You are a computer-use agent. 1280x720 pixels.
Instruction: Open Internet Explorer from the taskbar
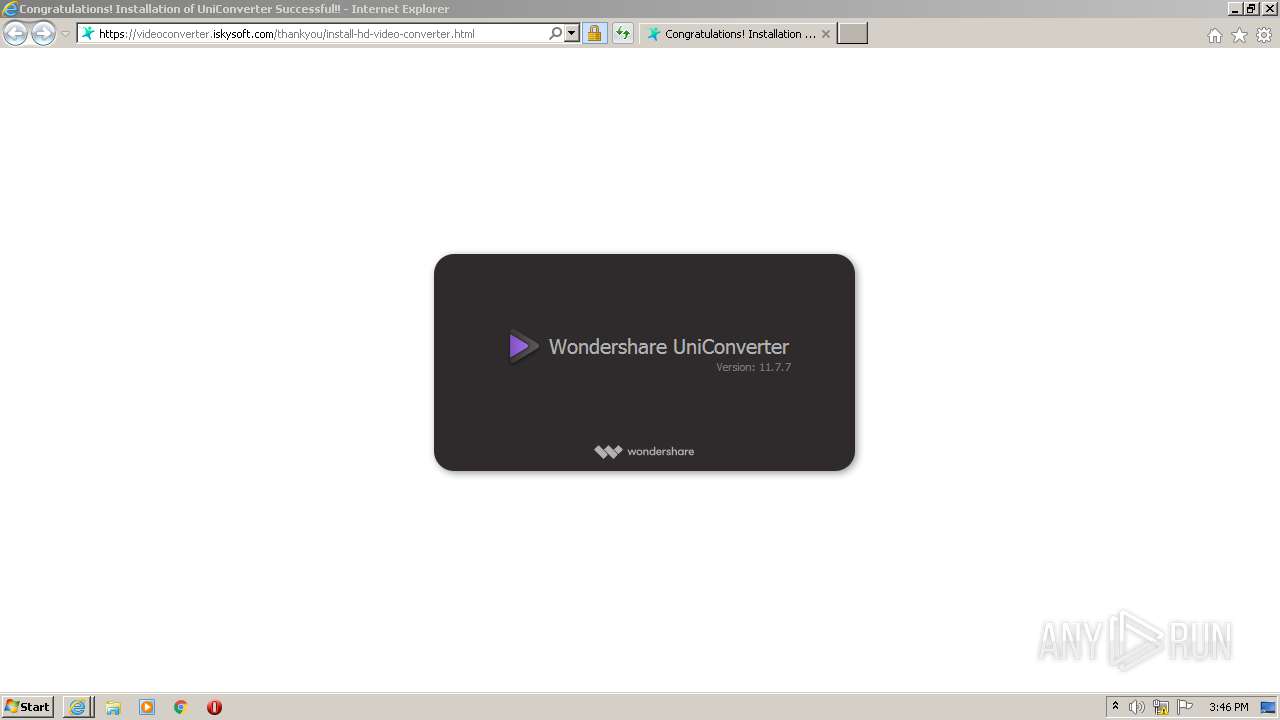click(78, 707)
